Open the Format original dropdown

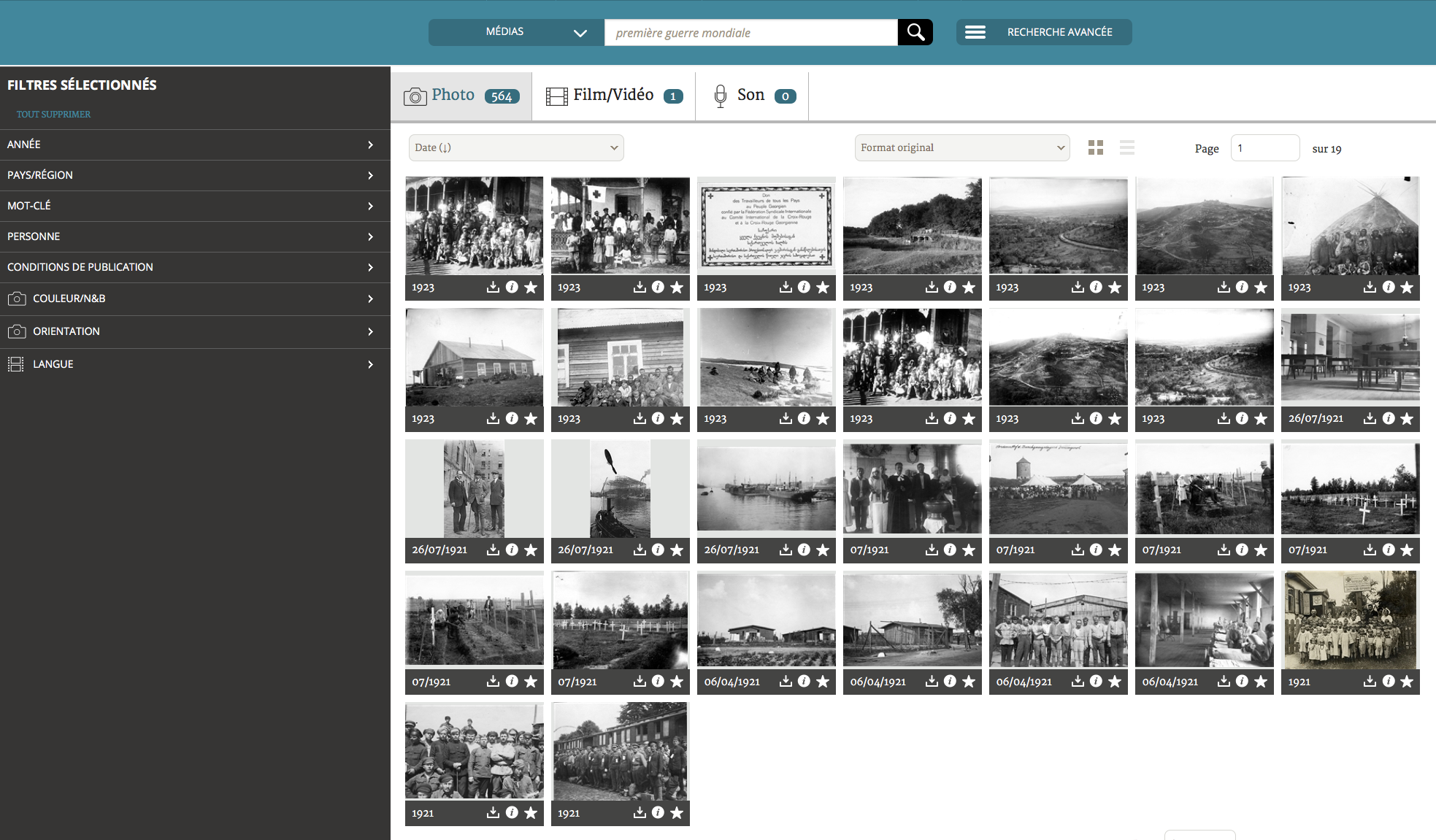point(961,147)
